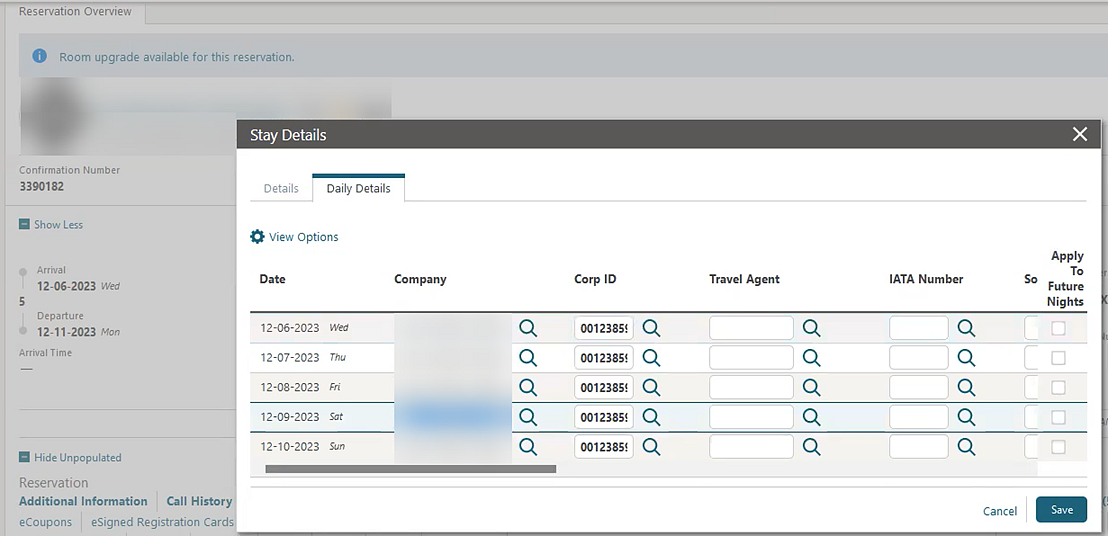This screenshot has height=536, width=1108.
Task: Search Travel Agent for 12-06-2023 row
Action: coord(811,328)
